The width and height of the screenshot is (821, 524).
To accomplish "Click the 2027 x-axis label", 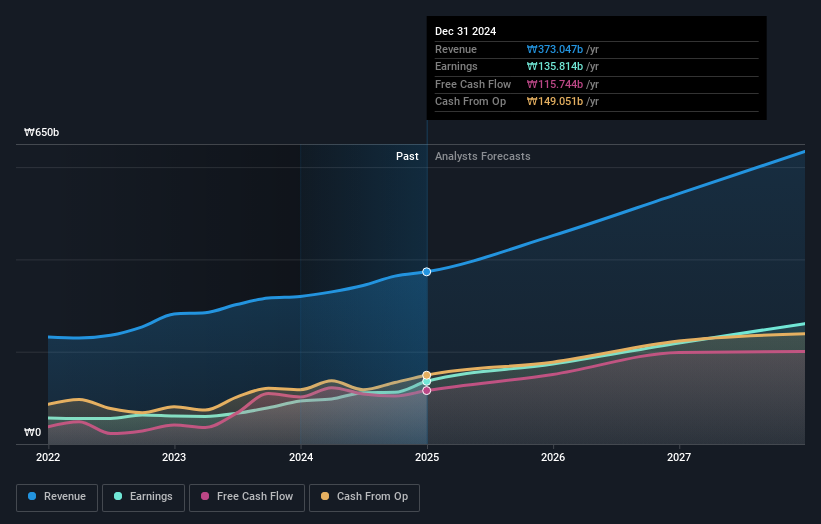I will (679, 458).
